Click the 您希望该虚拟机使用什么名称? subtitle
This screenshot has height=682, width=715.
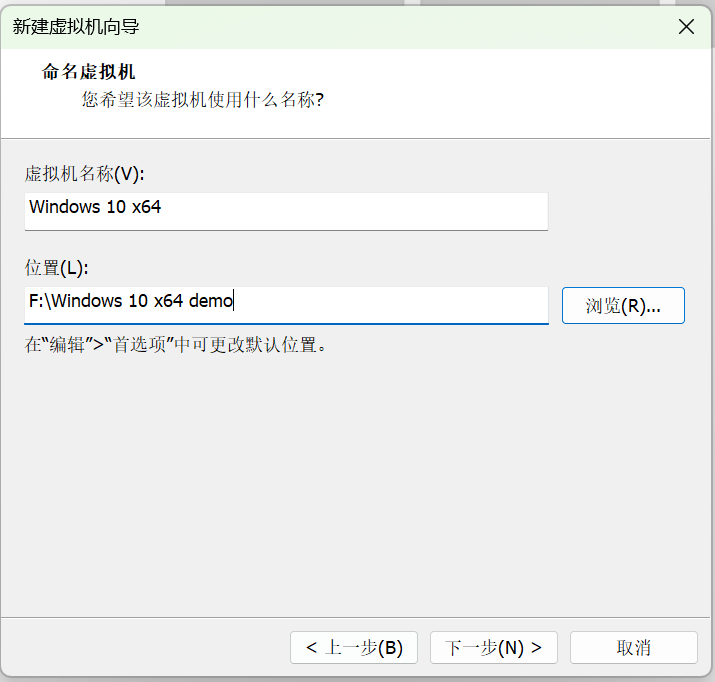click(x=203, y=99)
